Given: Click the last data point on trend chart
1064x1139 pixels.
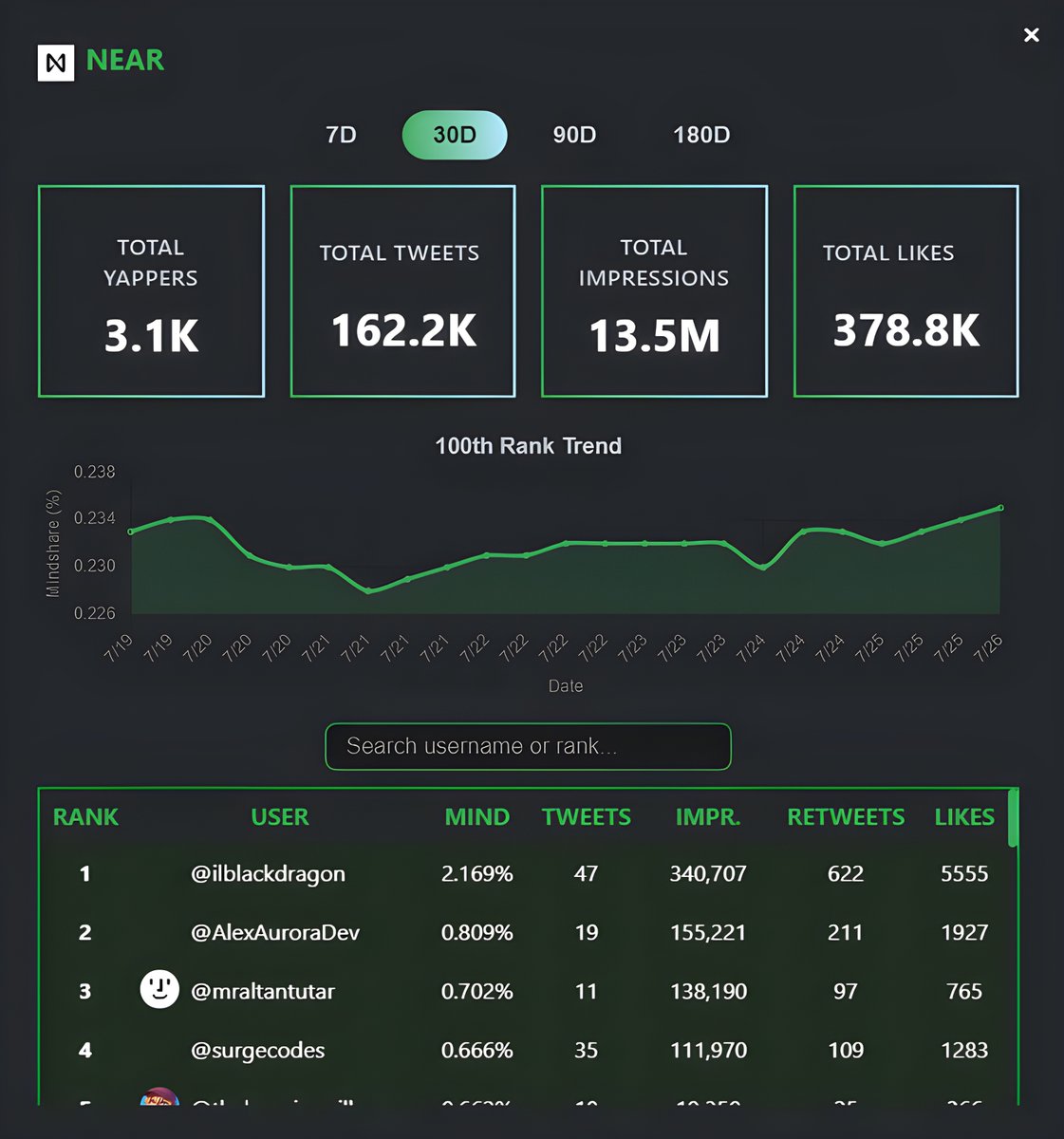Looking at the screenshot, I should tap(1000, 508).
